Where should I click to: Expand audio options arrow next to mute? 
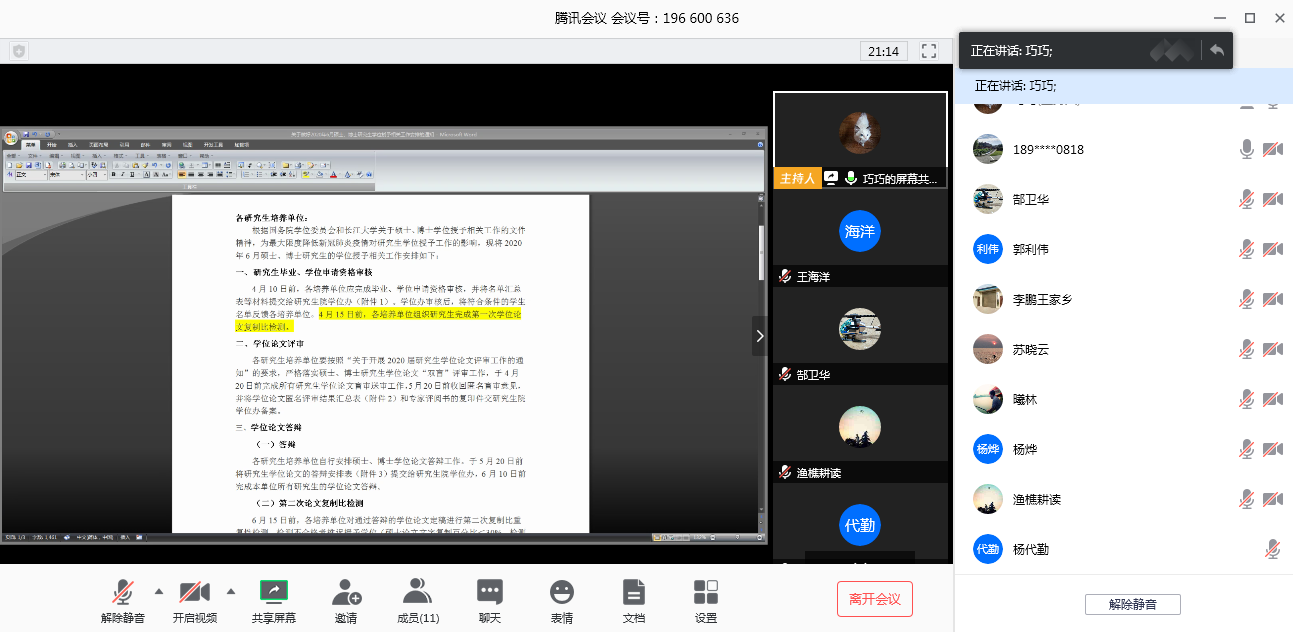[x=159, y=591]
